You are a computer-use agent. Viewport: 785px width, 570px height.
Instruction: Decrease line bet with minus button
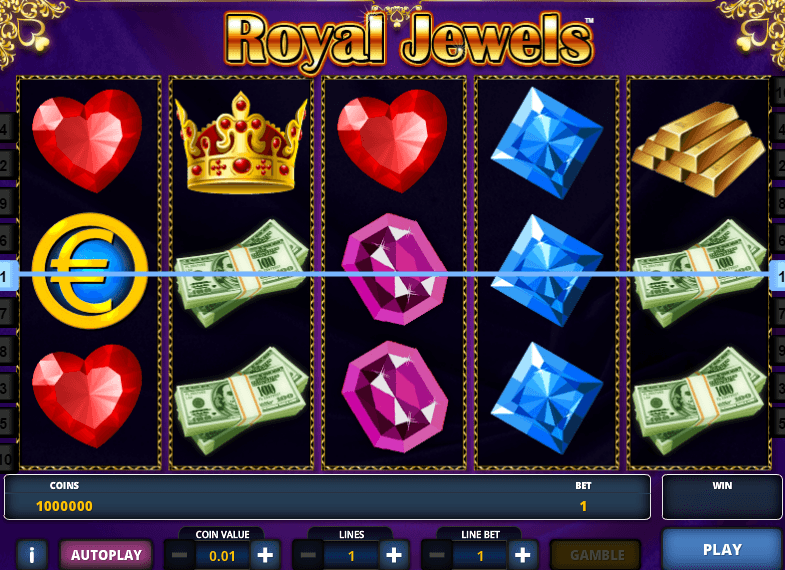437,554
